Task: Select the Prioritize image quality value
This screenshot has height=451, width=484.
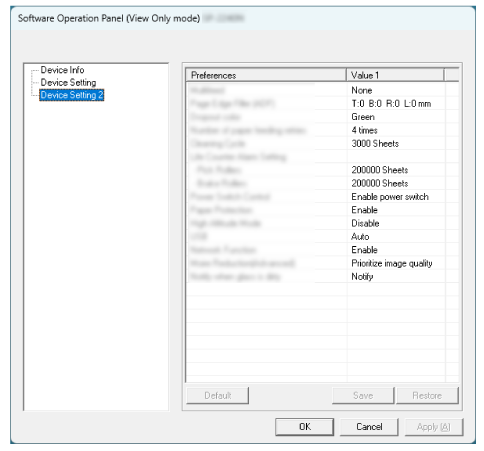Action: tap(392, 263)
